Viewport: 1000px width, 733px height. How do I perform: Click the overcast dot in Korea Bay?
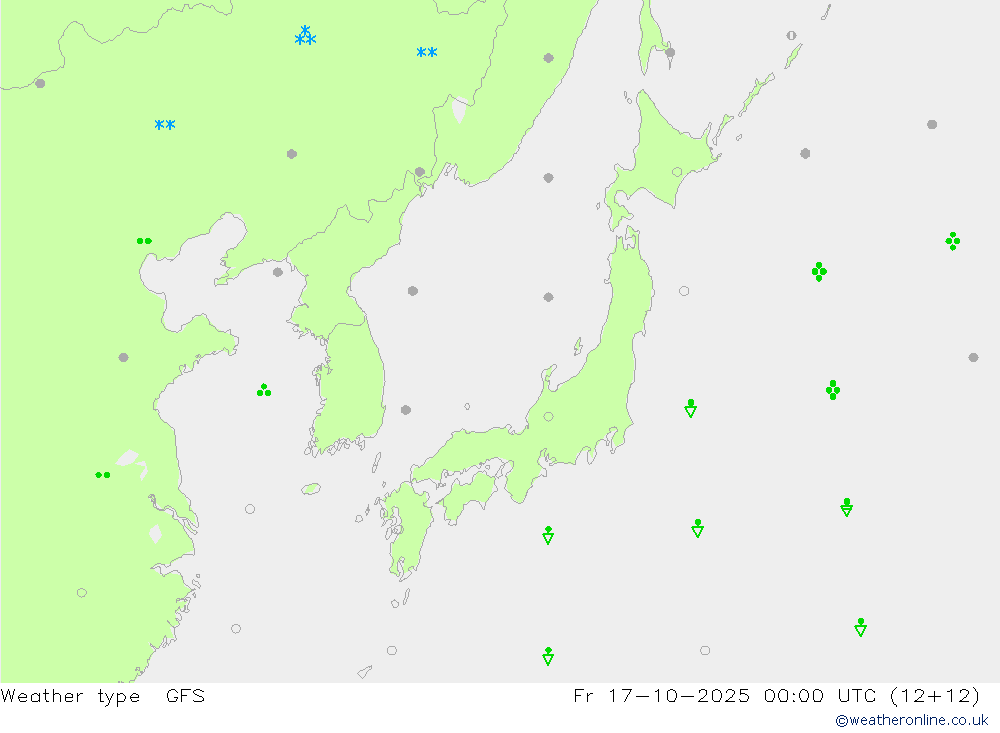[x=278, y=272]
